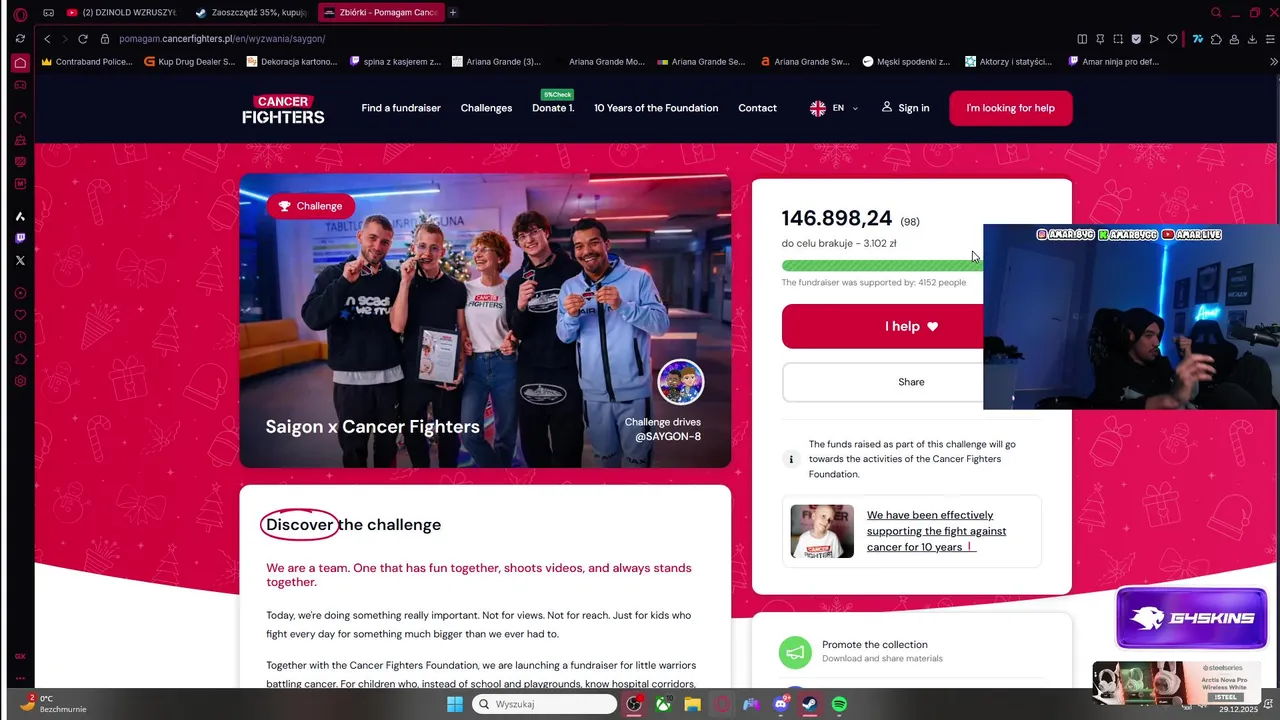The width and height of the screenshot is (1280, 720).
Task: Go back with the browser back arrow
Action: [x=47, y=39]
